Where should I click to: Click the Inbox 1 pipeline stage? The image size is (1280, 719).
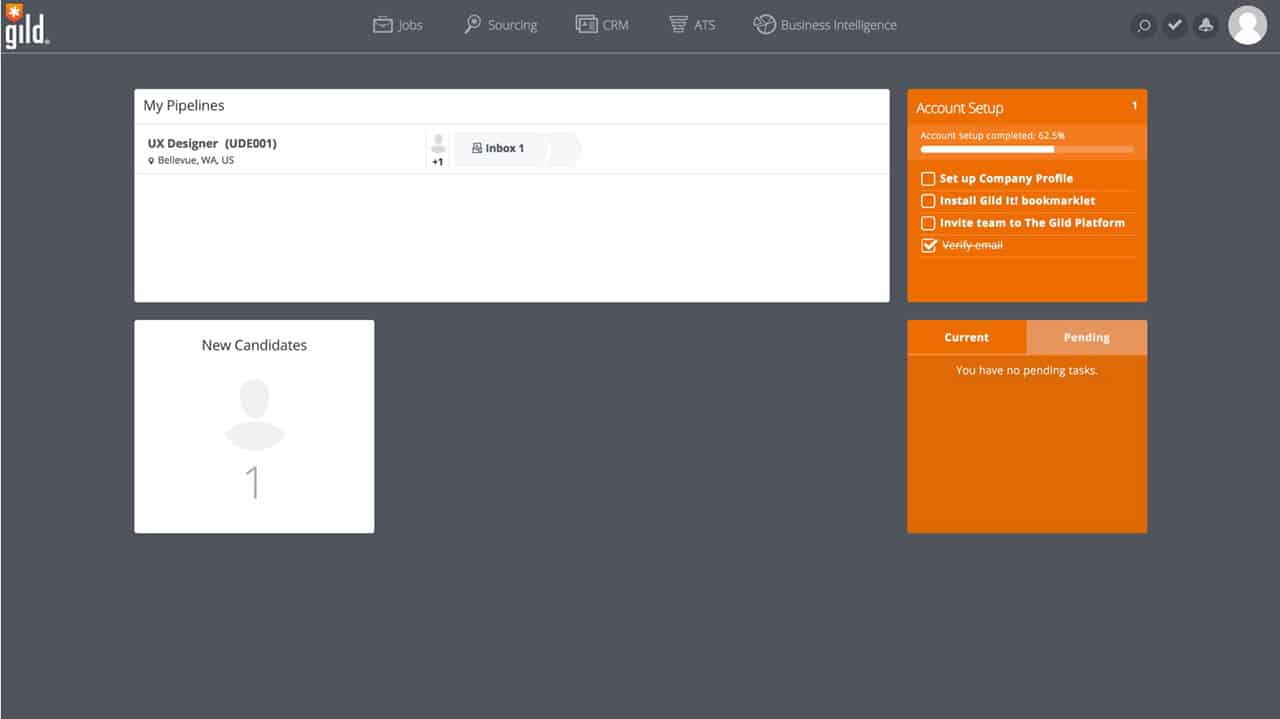click(x=499, y=148)
